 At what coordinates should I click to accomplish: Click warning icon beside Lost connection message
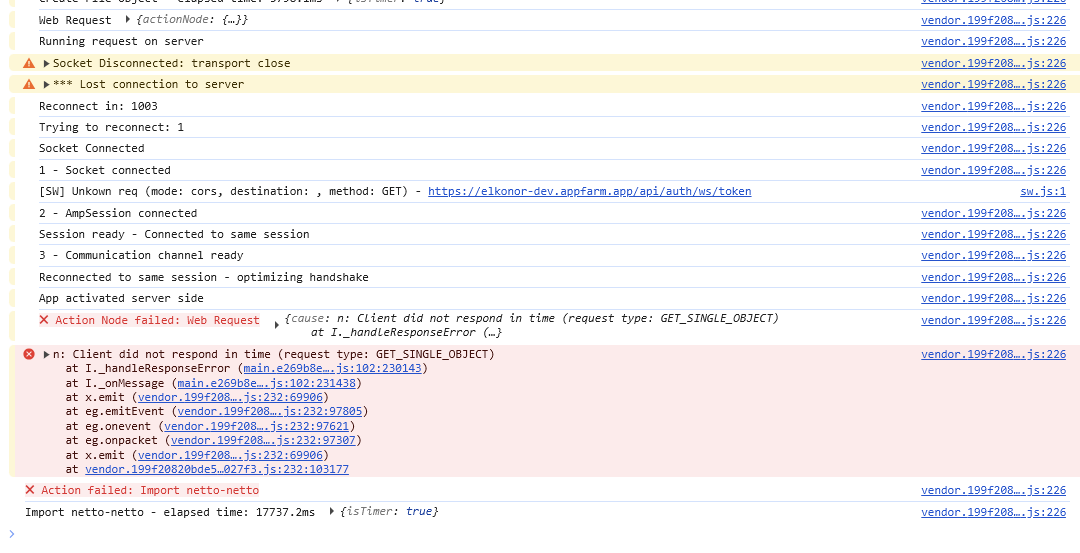pos(29,84)
